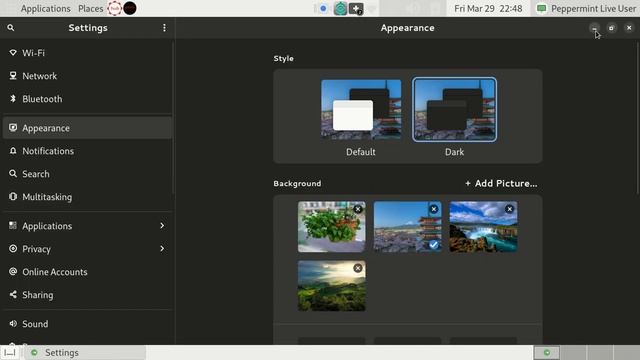This screenshot has width=640, height=360.
Task: Choose the waterfall background thumbnail
Action: [x=483, y=227]
